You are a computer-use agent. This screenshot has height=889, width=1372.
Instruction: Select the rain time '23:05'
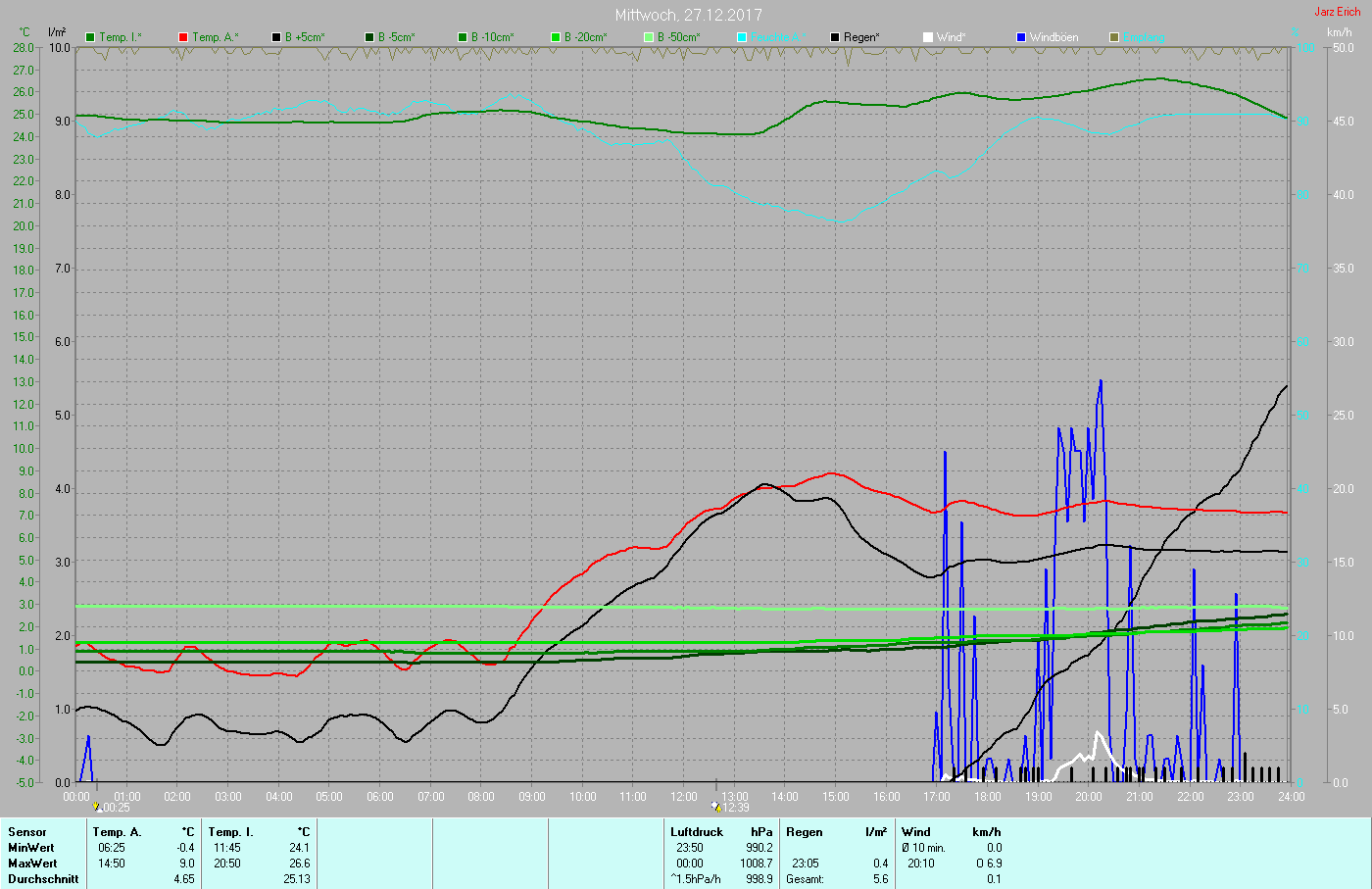coord(806,864)
